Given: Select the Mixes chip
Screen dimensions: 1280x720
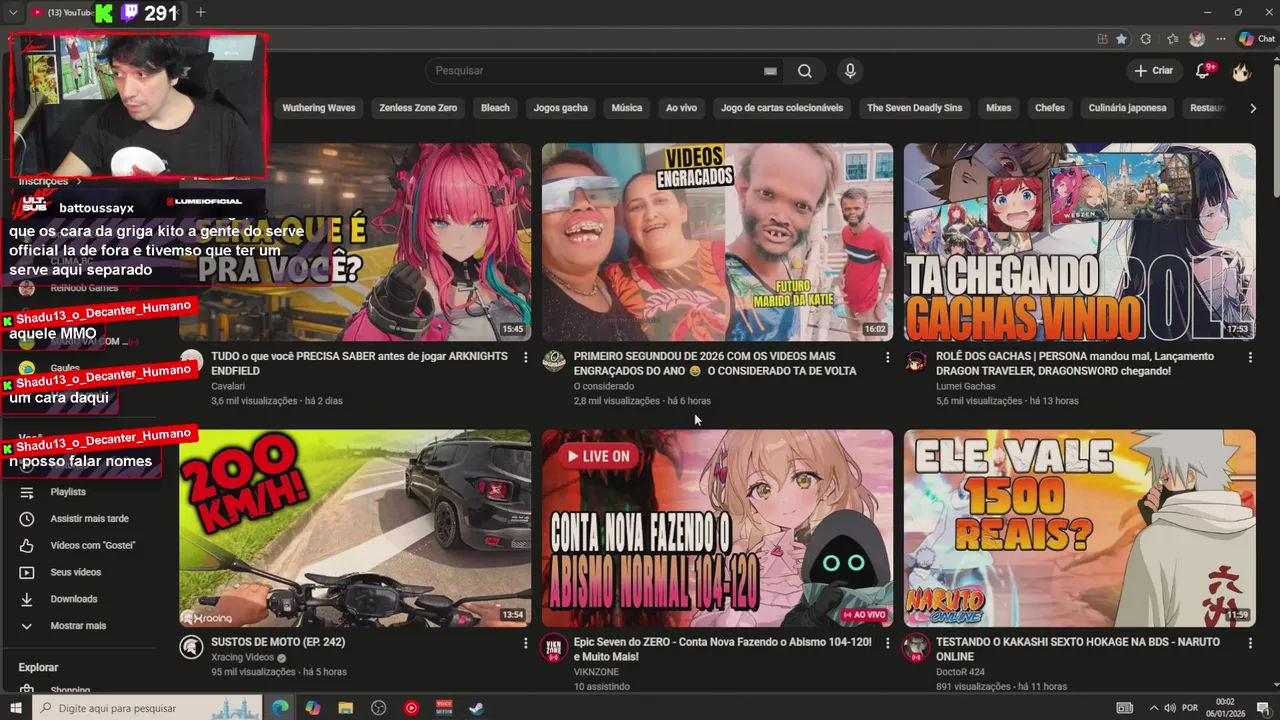Looking at the screenshot, I should coord(998,108).
